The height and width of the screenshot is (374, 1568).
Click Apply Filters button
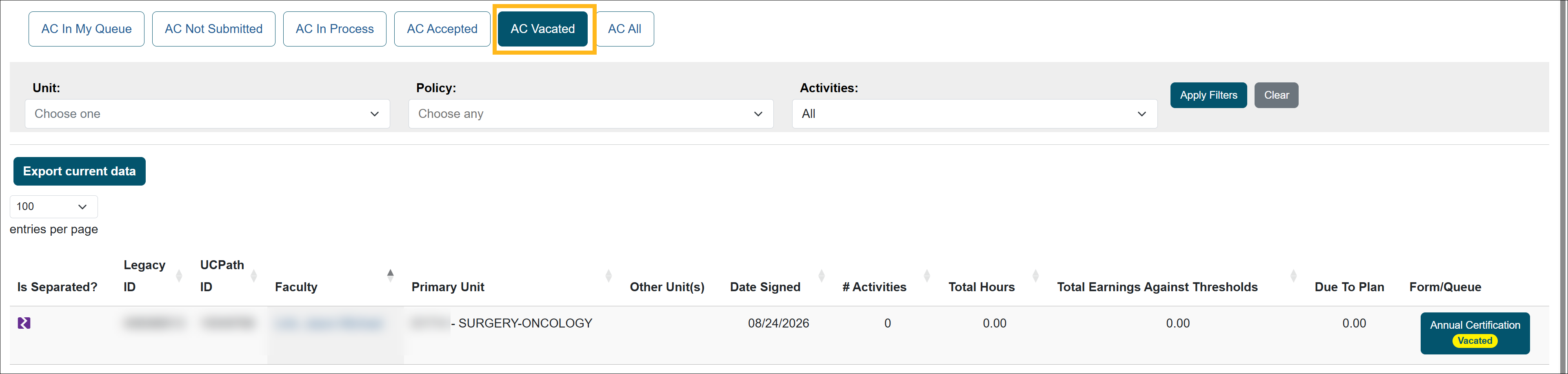1208,95
